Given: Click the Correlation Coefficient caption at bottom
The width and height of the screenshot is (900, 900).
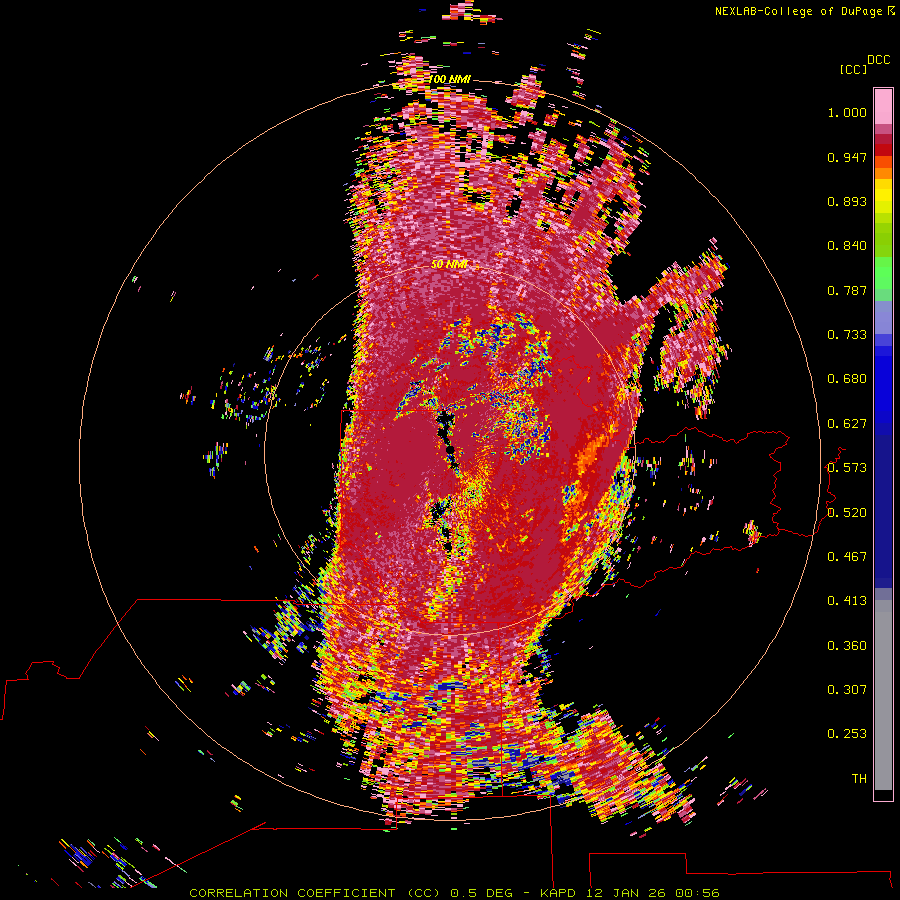Looking at the screenshot, I should coord(454,893).
